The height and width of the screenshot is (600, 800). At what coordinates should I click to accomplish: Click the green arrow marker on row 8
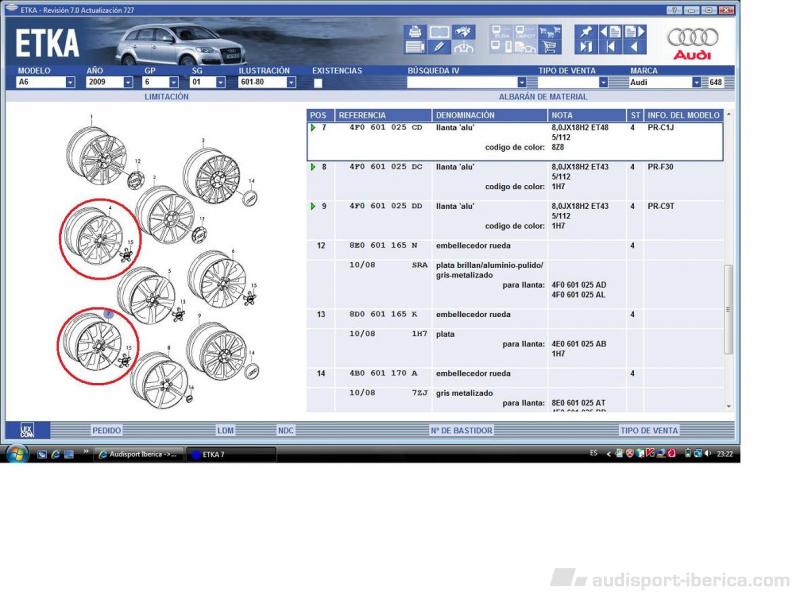point(313,167)
